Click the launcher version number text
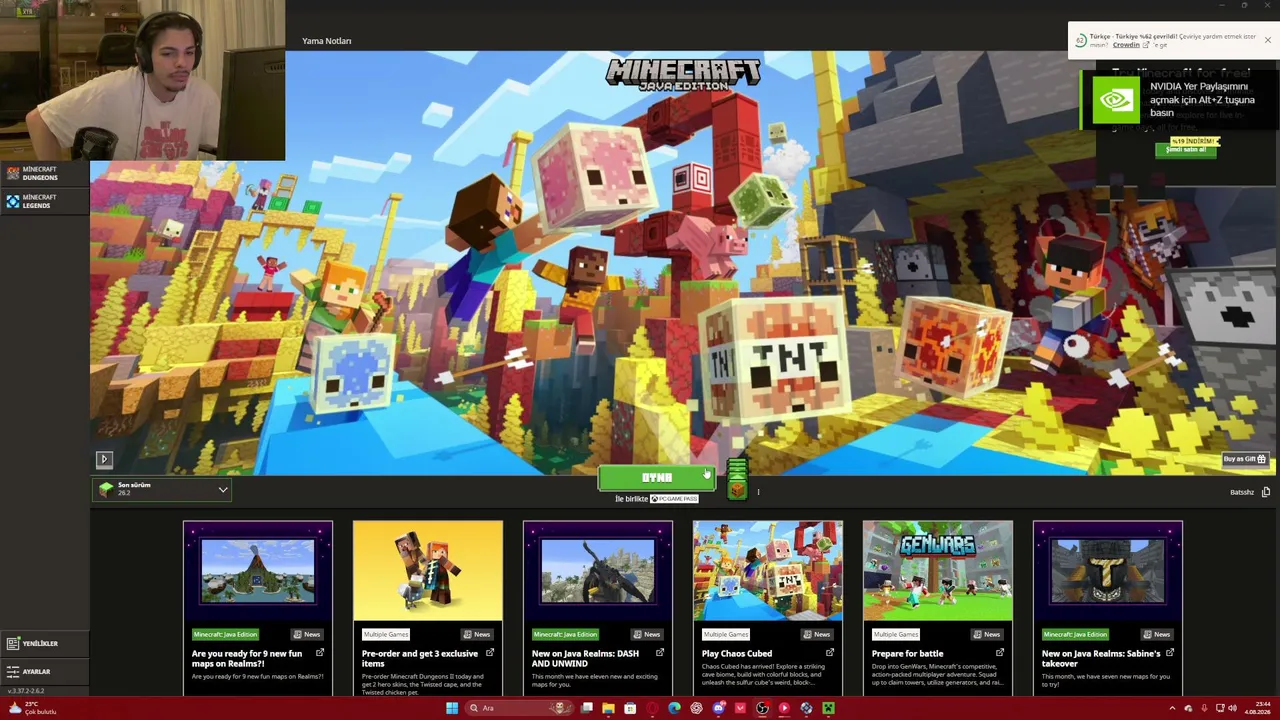 [x=26, y=691]
